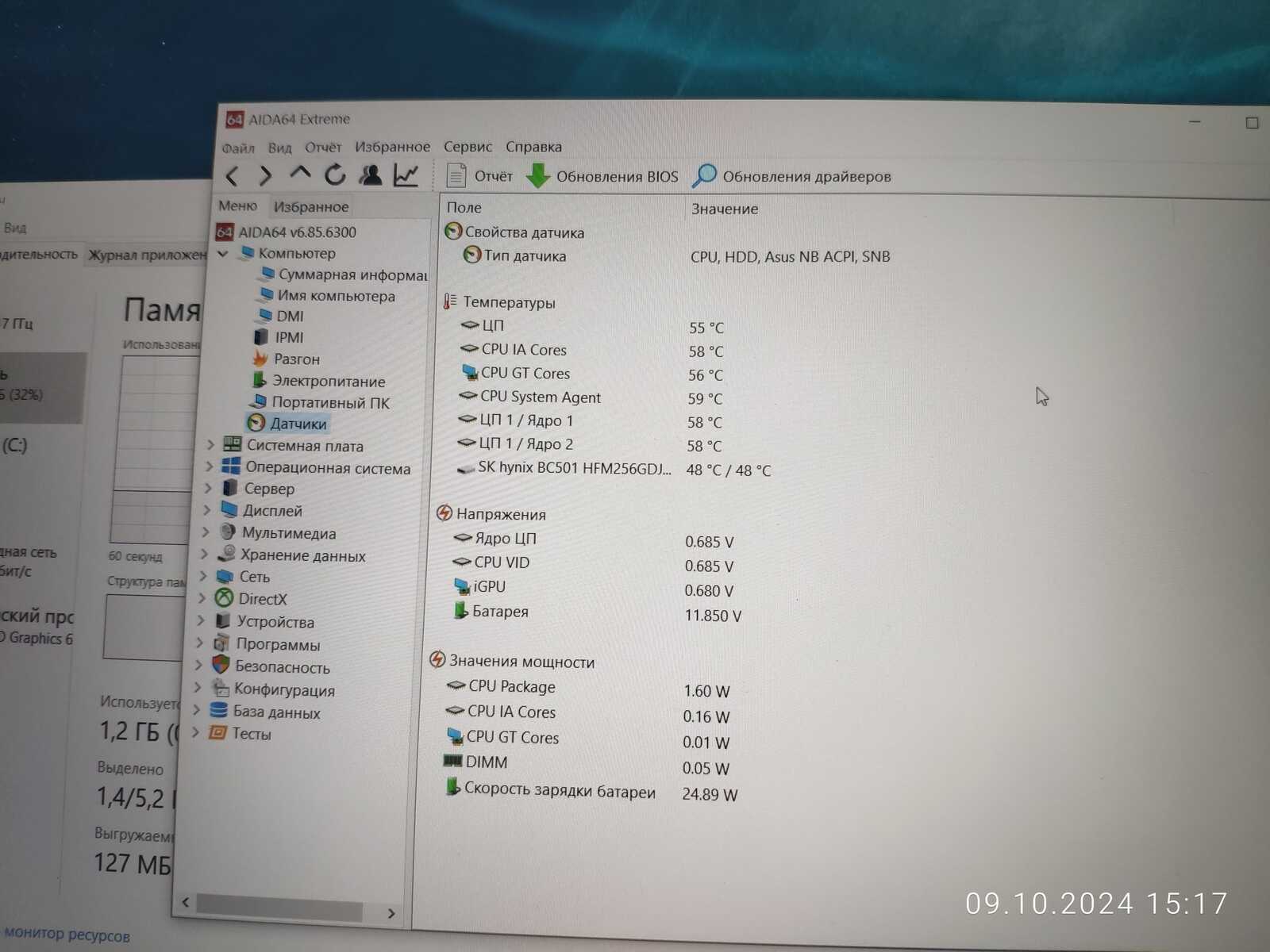
Task: Open the Файл menu
Action: click(238, 148)
